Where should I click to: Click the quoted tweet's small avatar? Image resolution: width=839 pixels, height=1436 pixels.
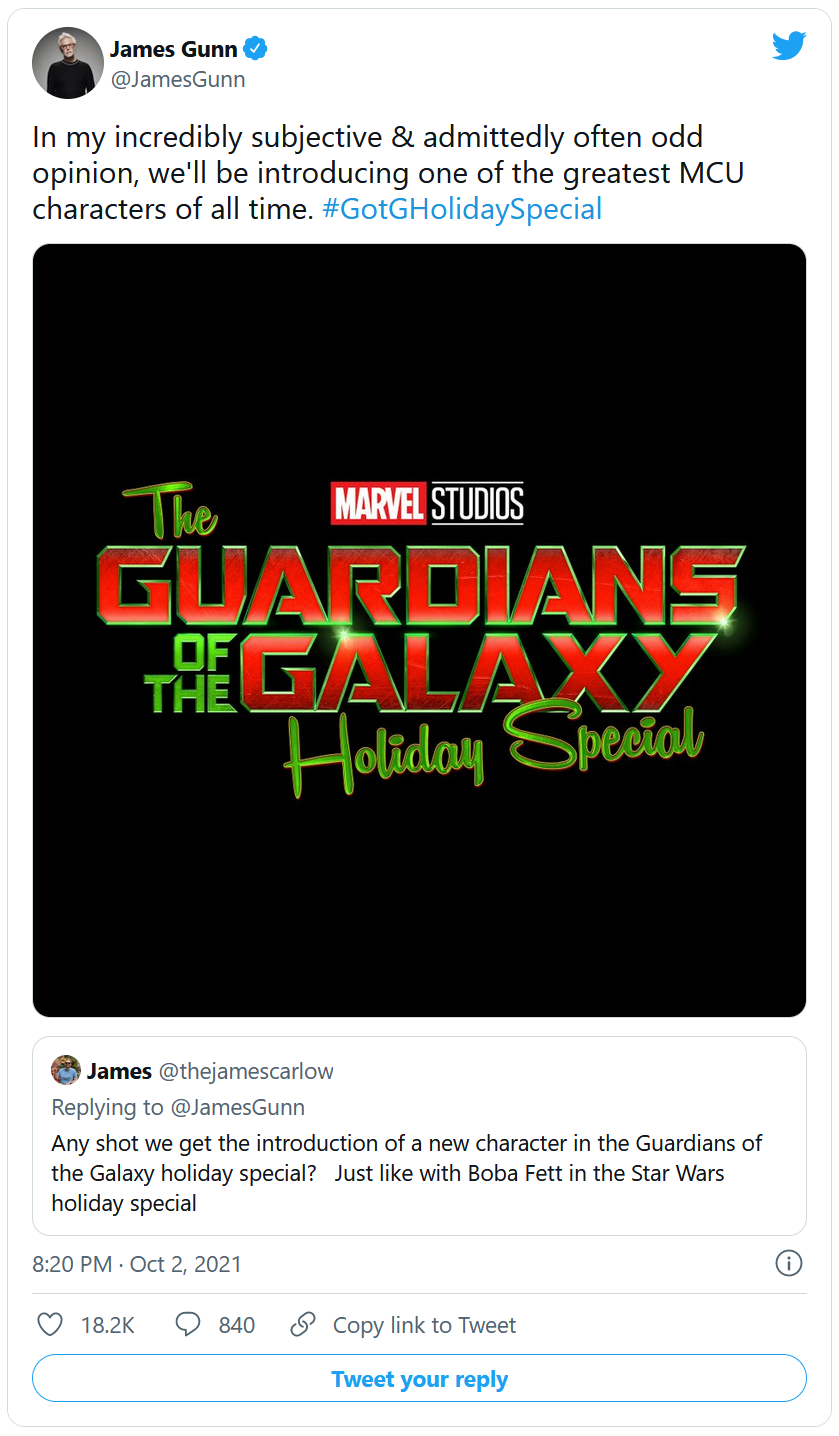coord(66,1071)
